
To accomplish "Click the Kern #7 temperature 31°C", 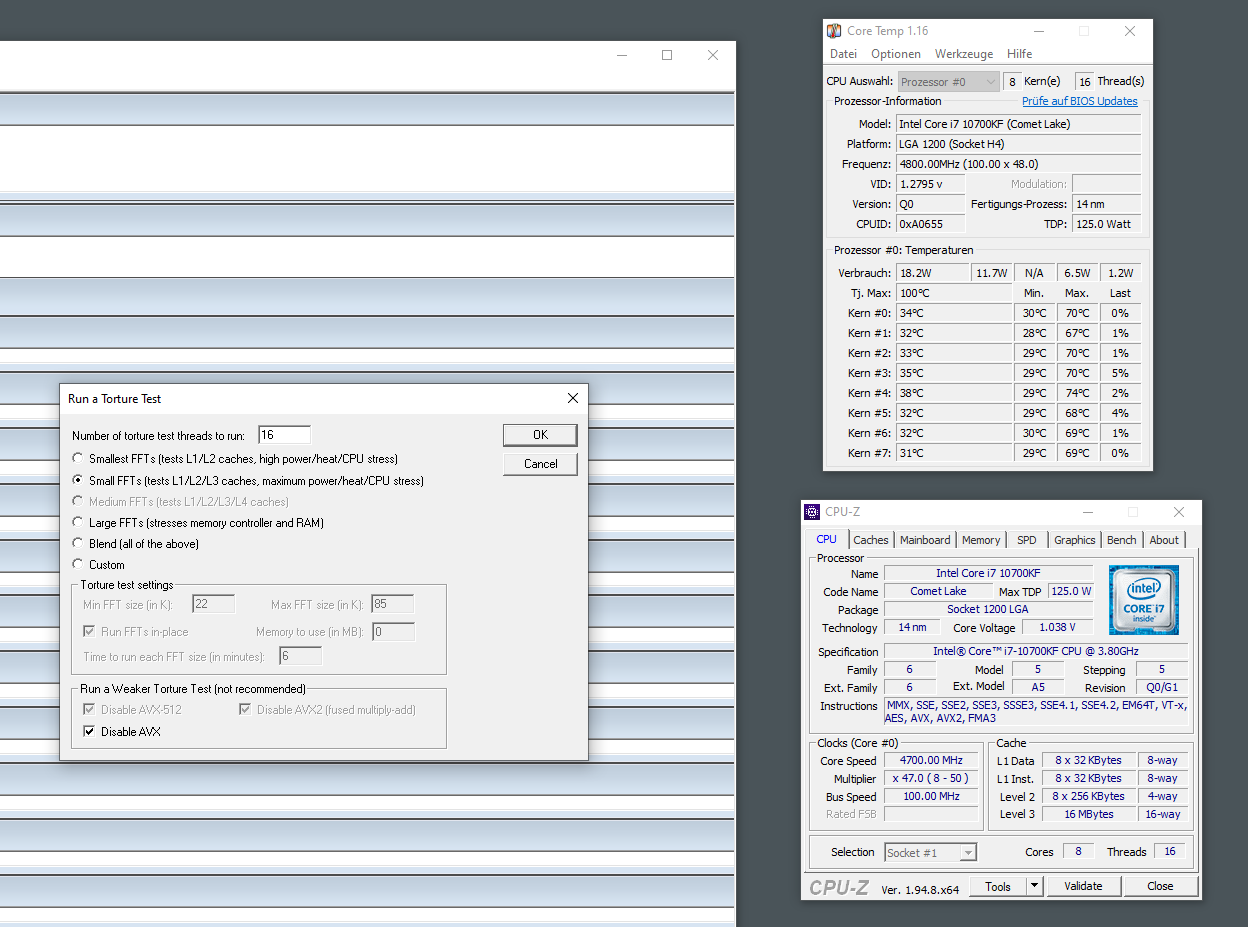I will click(954, 453).
